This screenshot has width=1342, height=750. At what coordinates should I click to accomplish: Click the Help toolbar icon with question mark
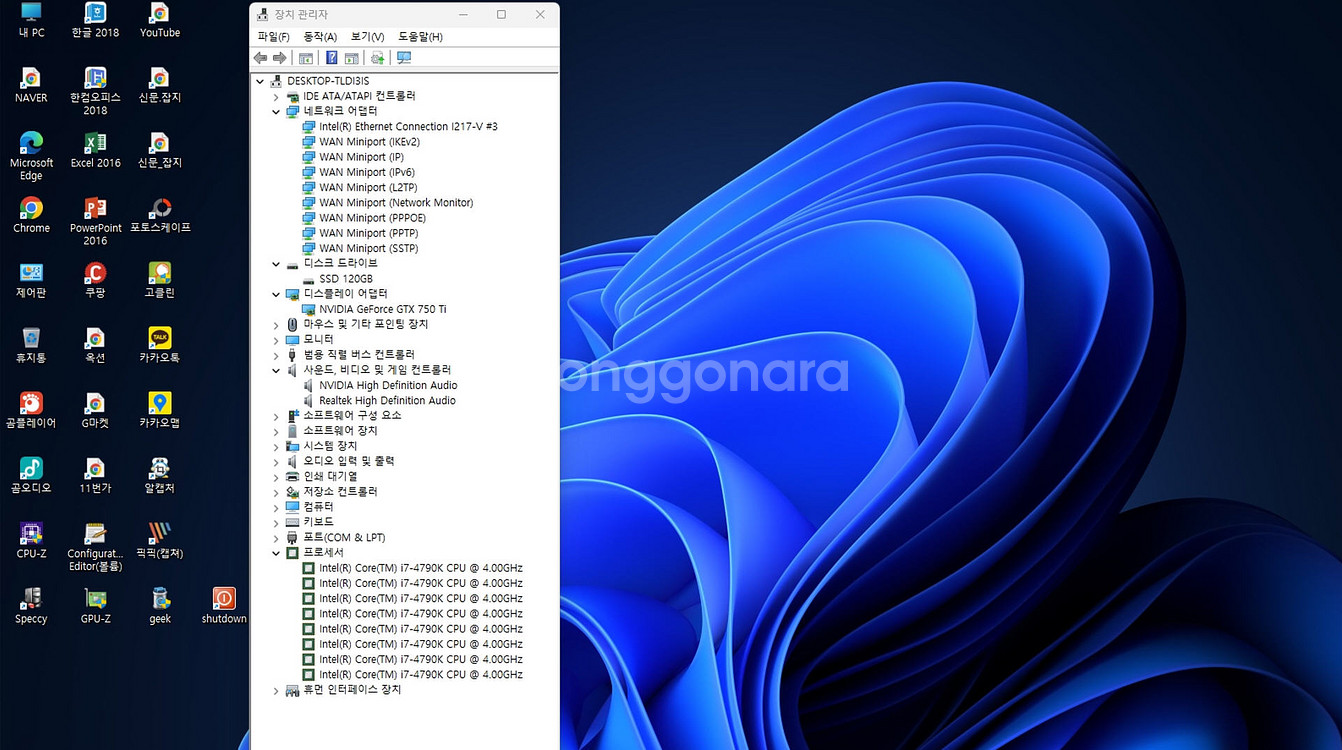pos(331,58)
